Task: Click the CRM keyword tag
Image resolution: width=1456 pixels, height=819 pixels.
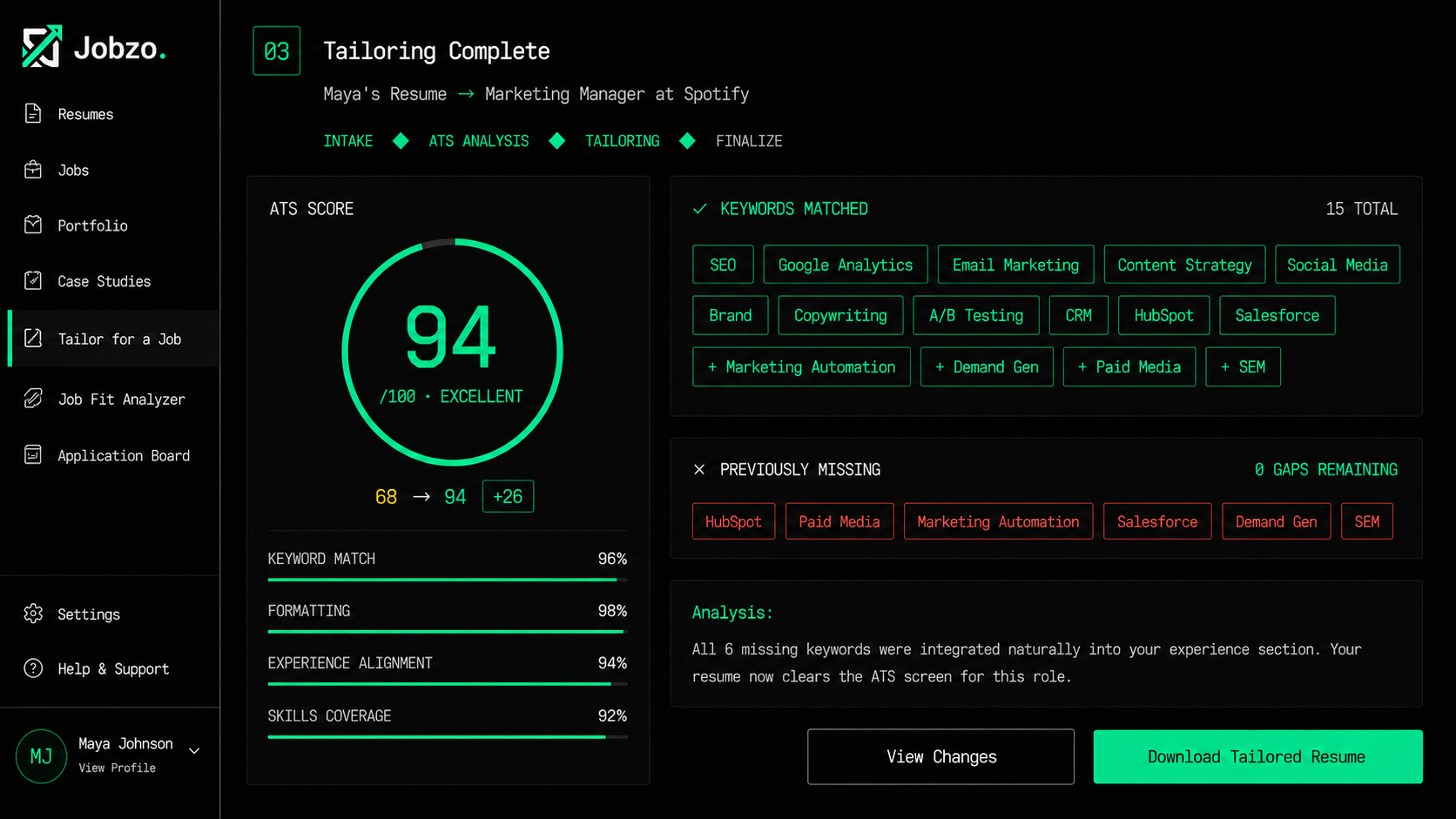Action: (1079, 315)
